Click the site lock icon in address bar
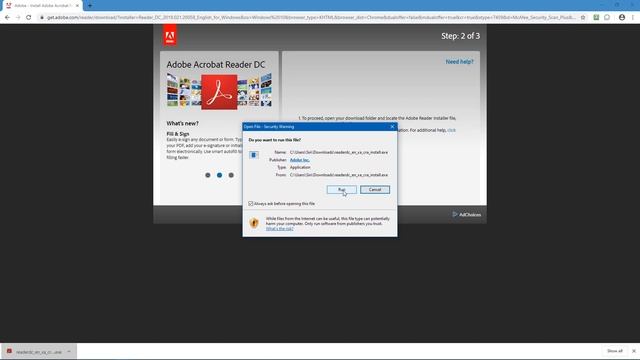This screenshot has width=640, height=360. pyautogui.click(x=42, y=18)
